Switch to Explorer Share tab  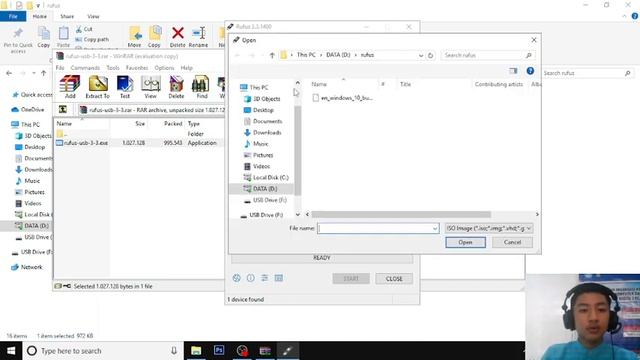[67, 16]
